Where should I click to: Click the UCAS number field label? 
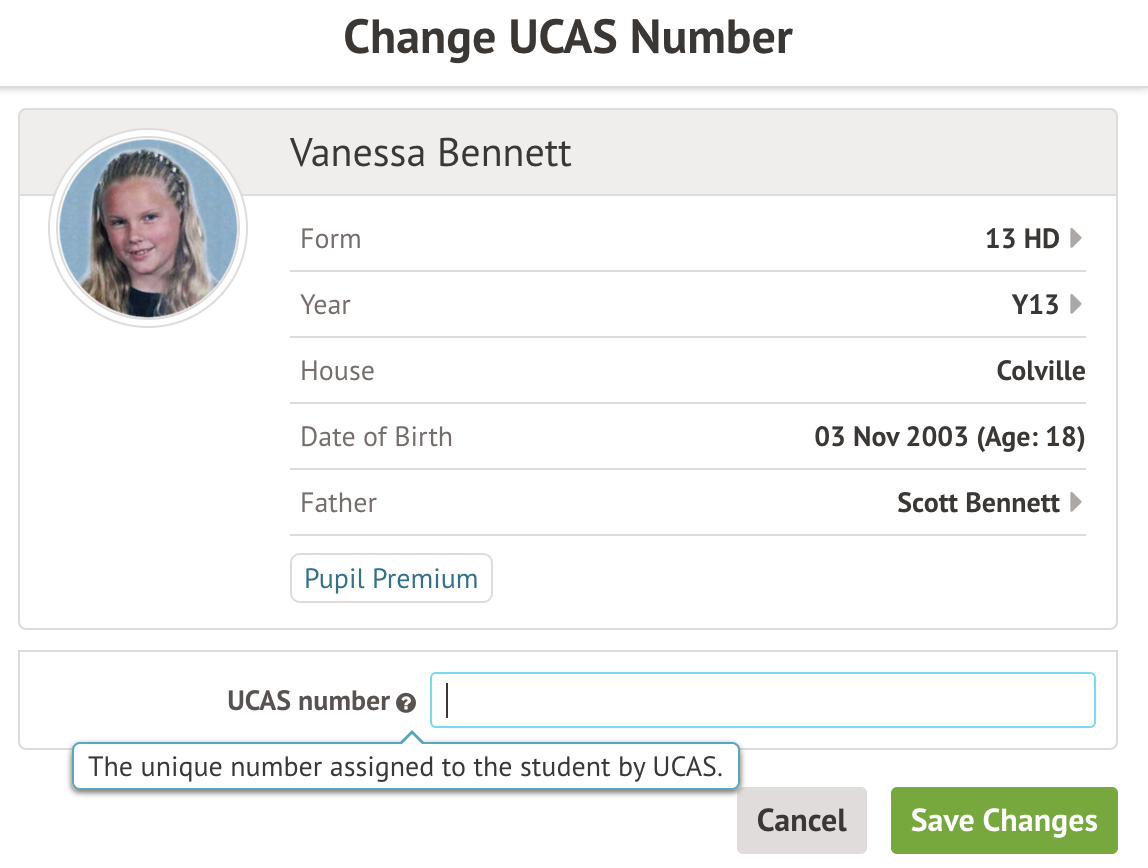[x=308, y=702]
